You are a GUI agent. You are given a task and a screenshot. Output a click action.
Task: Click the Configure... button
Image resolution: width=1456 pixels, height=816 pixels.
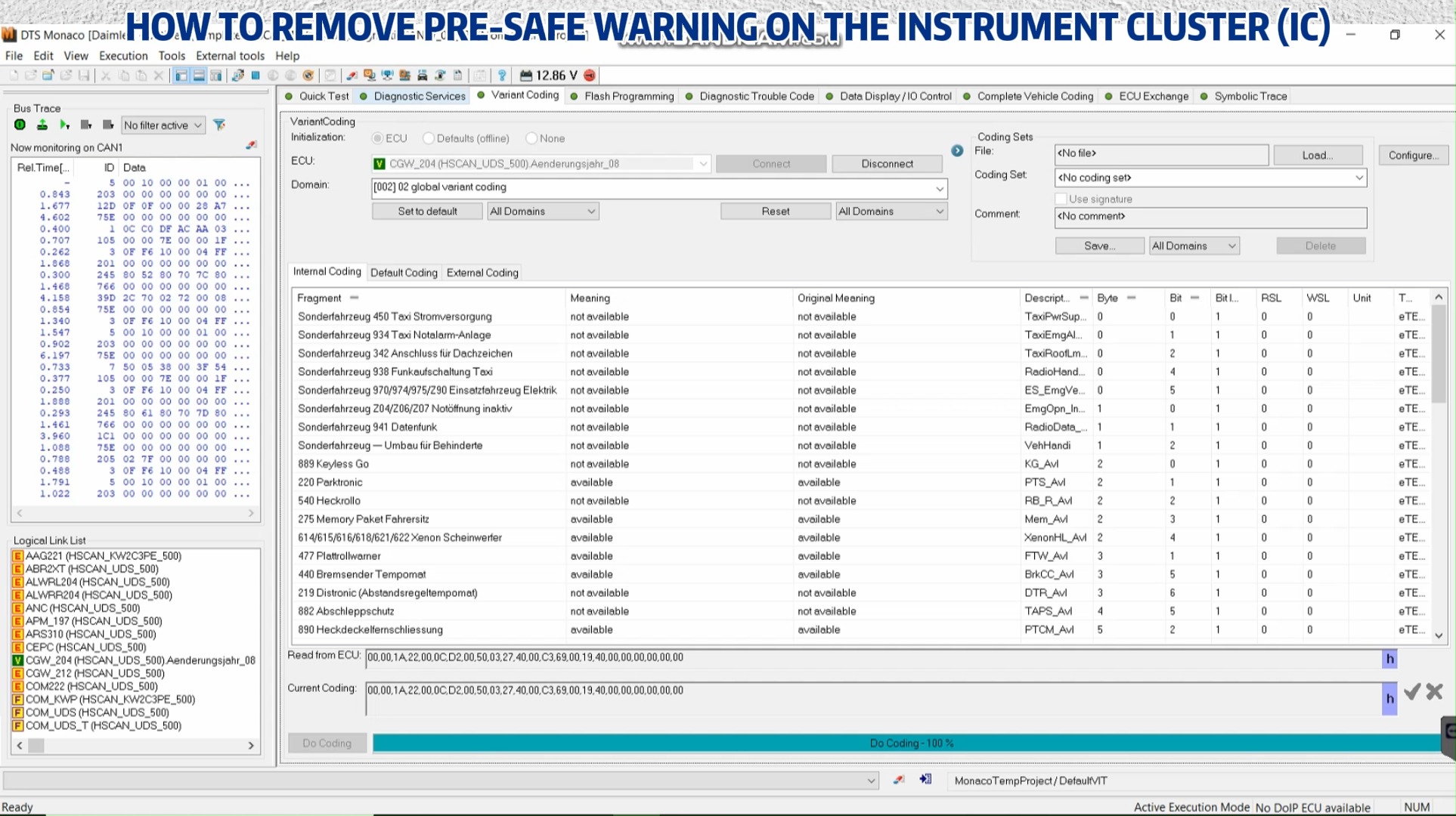tap(1413, 155)
